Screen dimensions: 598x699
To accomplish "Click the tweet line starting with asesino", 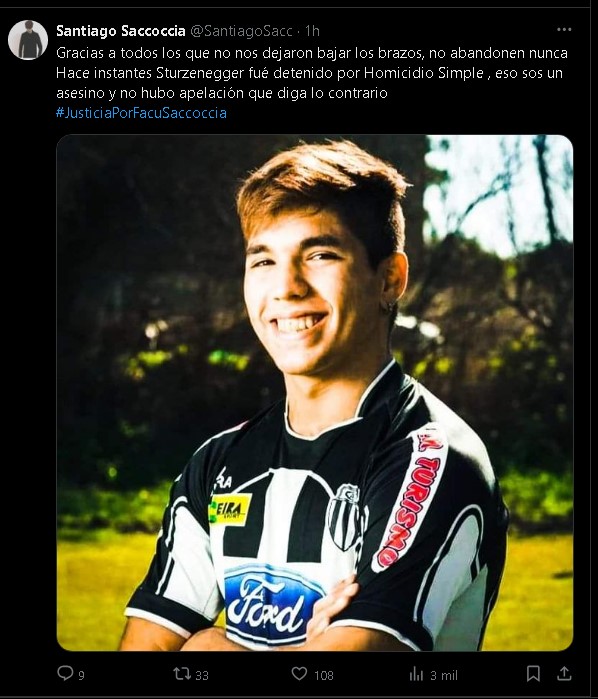I will (x=222, y=93).
